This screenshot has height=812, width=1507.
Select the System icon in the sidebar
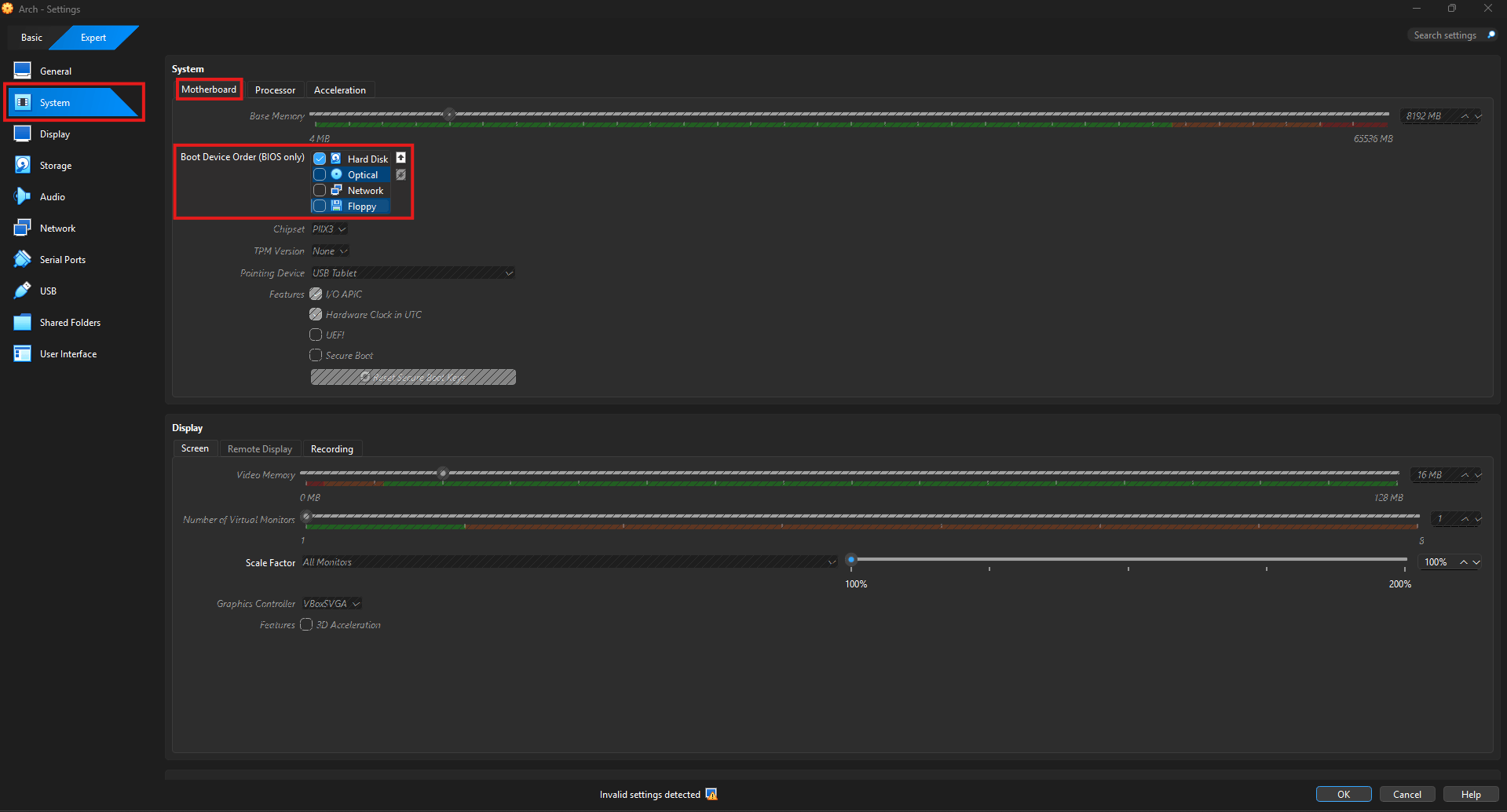[x=23, y=102]
